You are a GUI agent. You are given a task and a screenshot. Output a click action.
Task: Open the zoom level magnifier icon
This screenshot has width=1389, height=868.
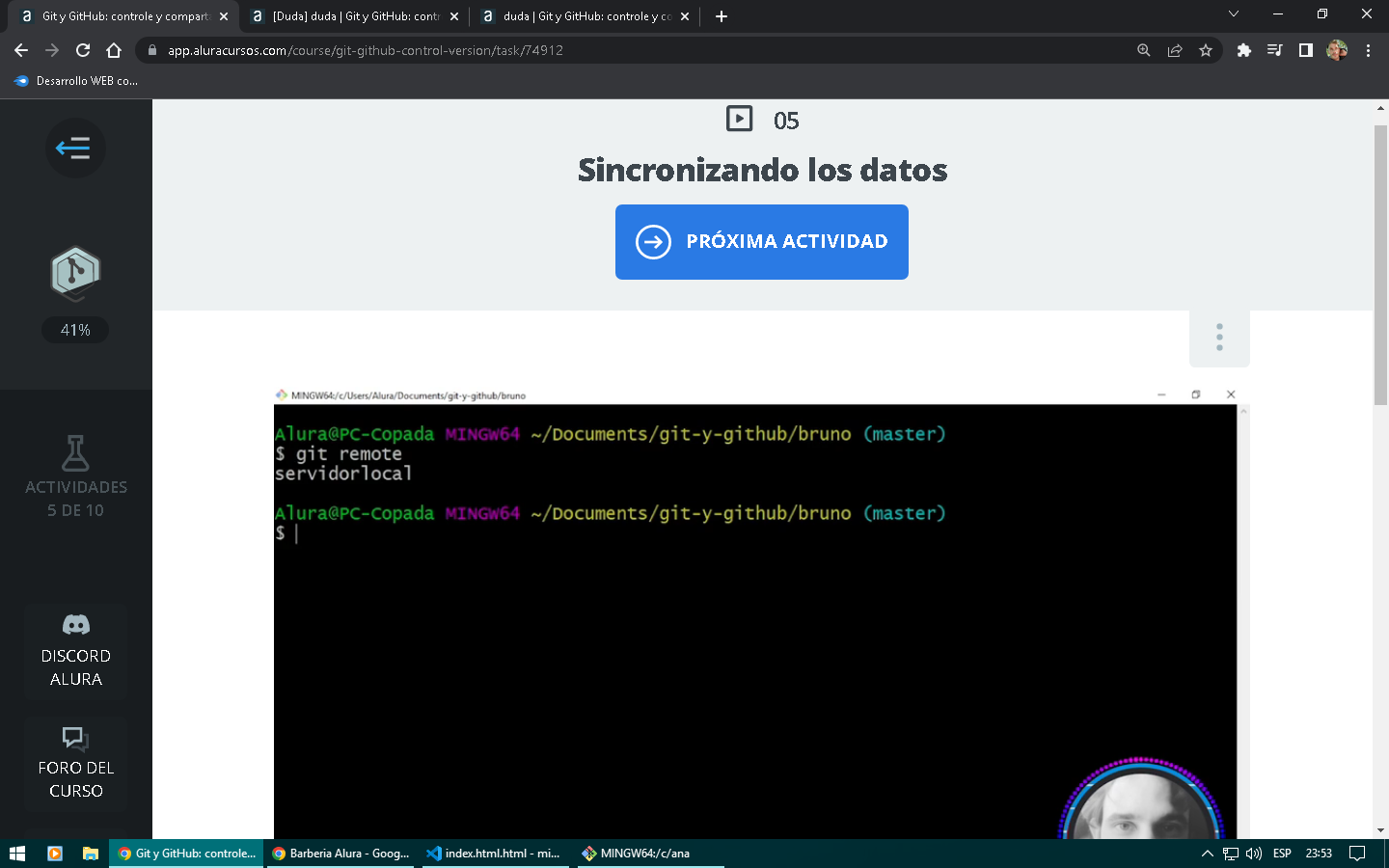click(x=1144, y=50)
